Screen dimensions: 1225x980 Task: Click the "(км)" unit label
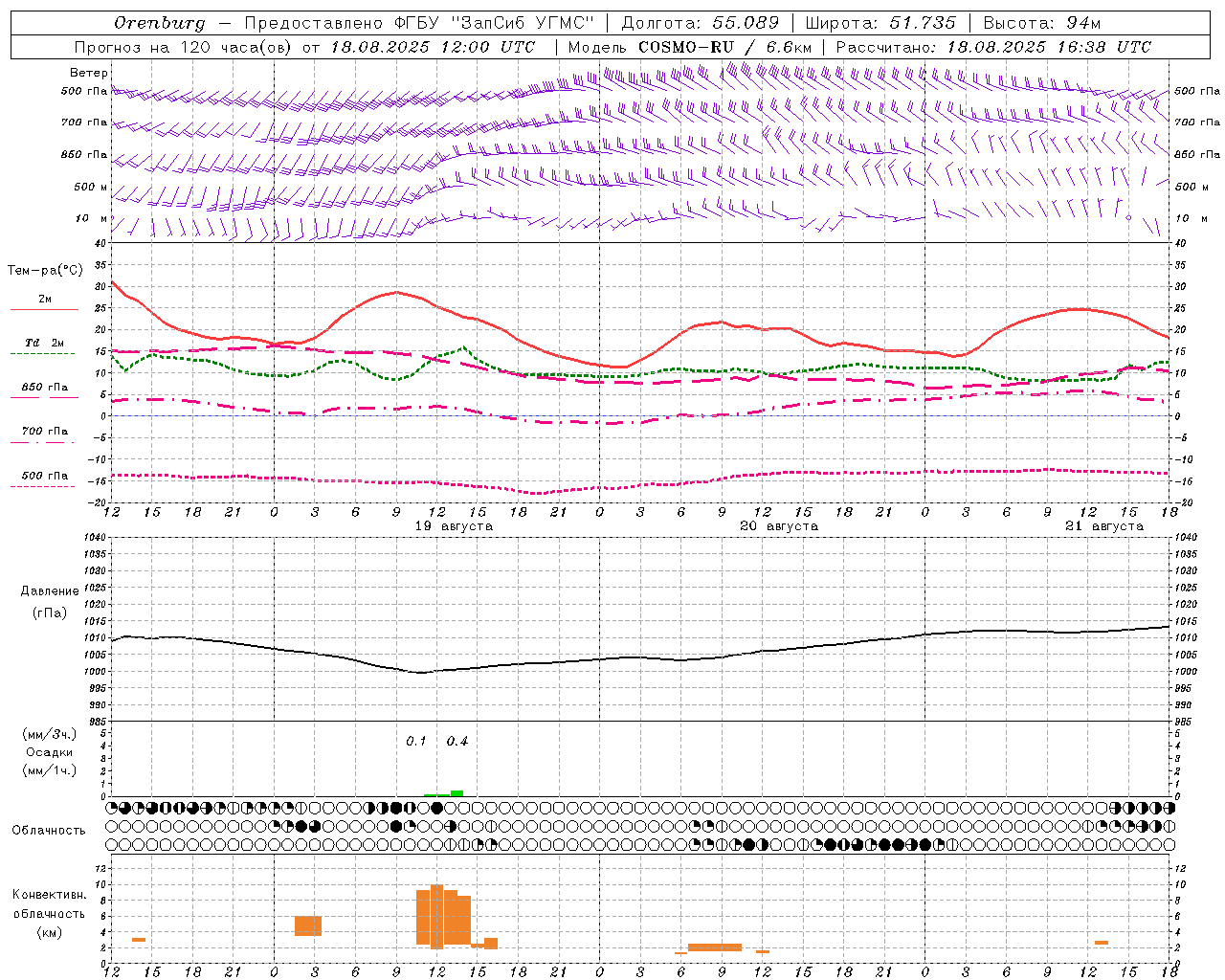pyautogui.click(x=50, y=932)
